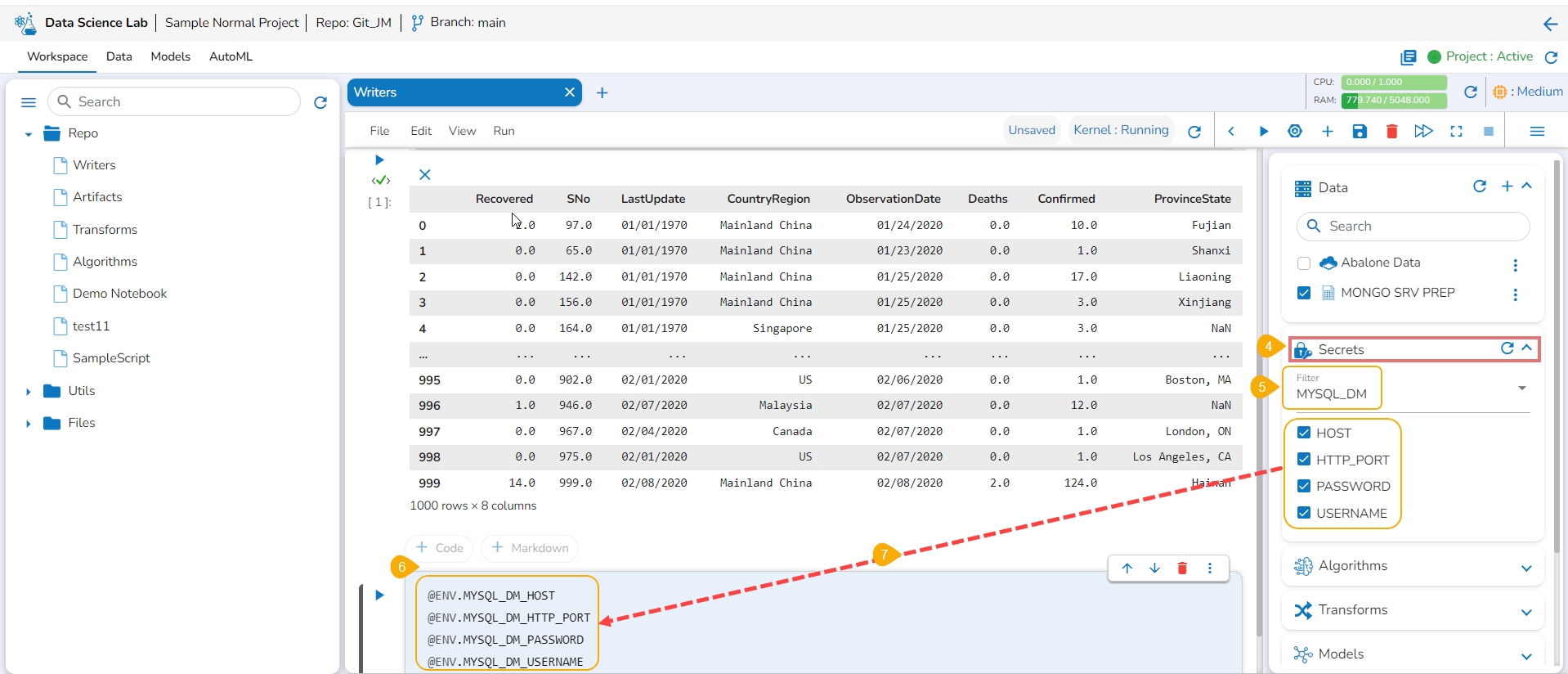The image size is (1568, 674).
Task: Delete the cell with the red toolbar trash icon
Action: 1391,132
